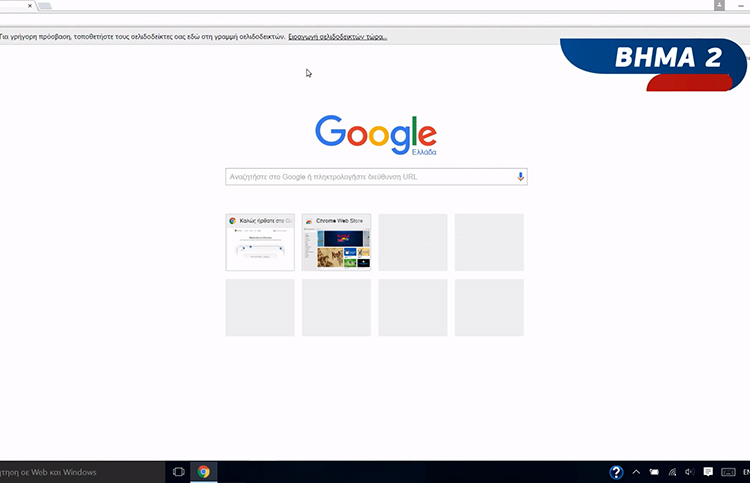Open the help question mark tray icon

pos(616,472)
